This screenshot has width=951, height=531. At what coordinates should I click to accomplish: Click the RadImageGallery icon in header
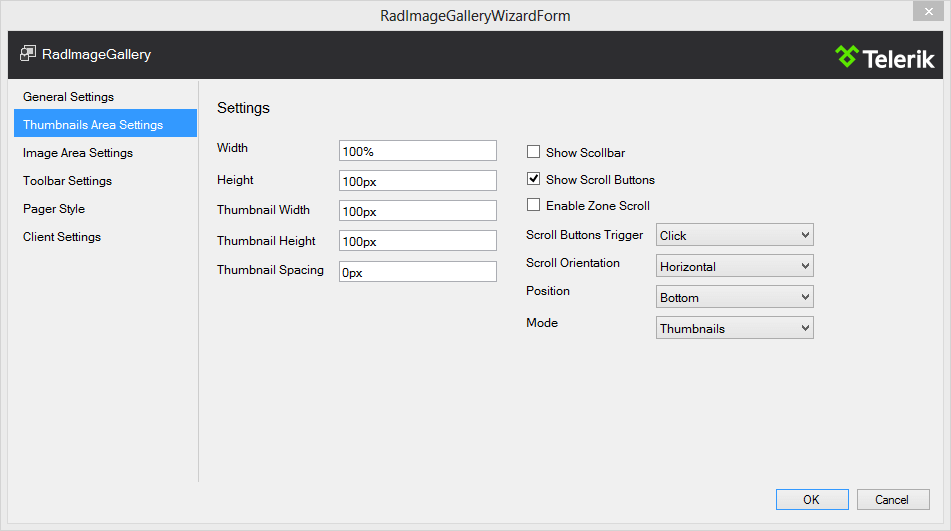pyautogui.click(x=28, y=54)
